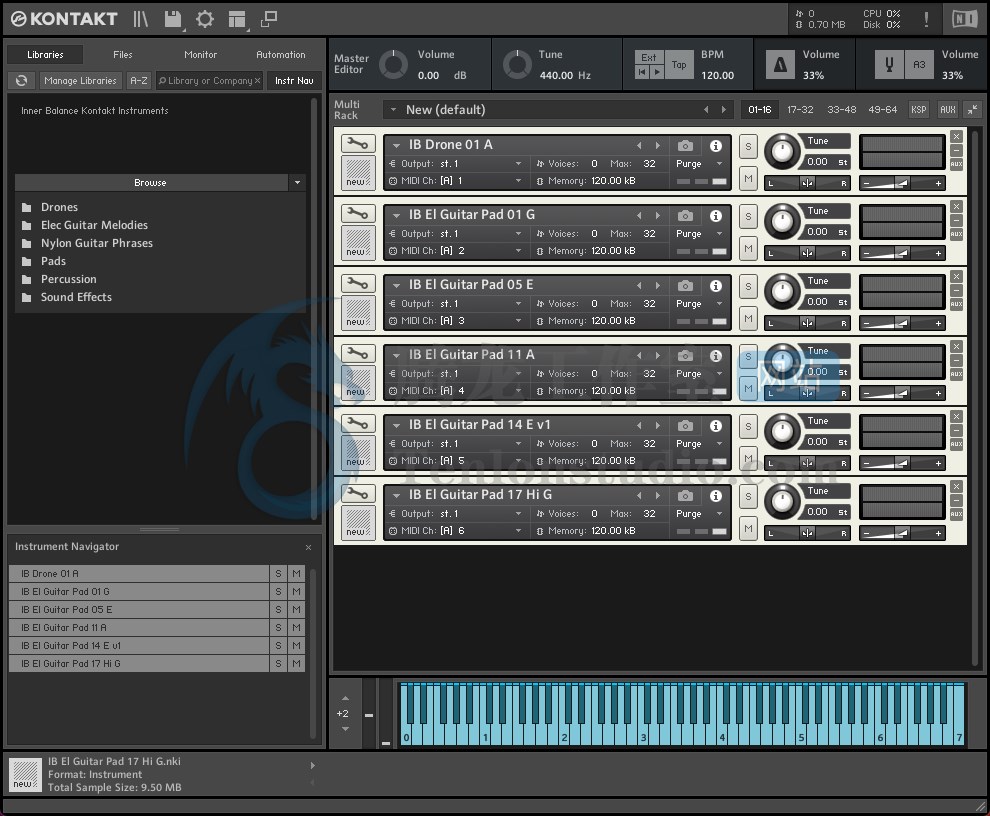Select rack page 33-48
This screenshot has height=816, width=990.
coord(842,109)
